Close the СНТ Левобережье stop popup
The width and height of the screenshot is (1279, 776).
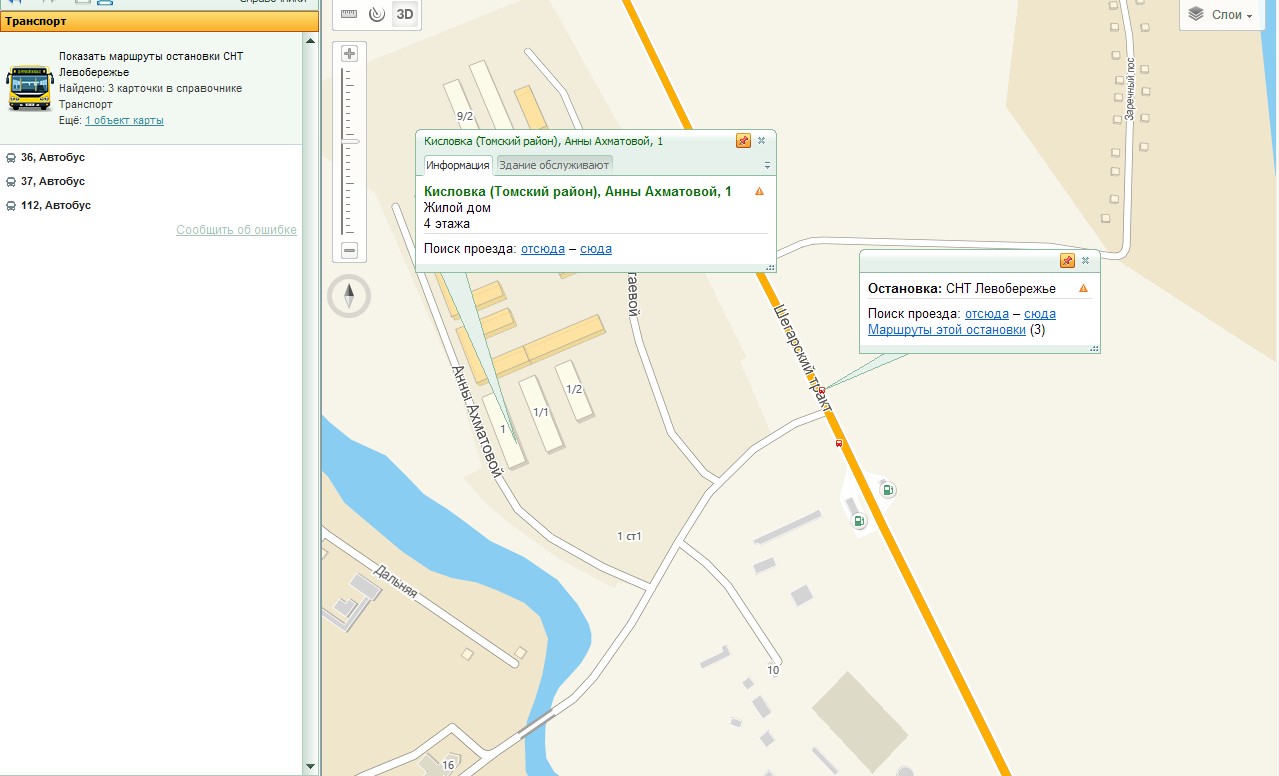[x=1085, y=261]
